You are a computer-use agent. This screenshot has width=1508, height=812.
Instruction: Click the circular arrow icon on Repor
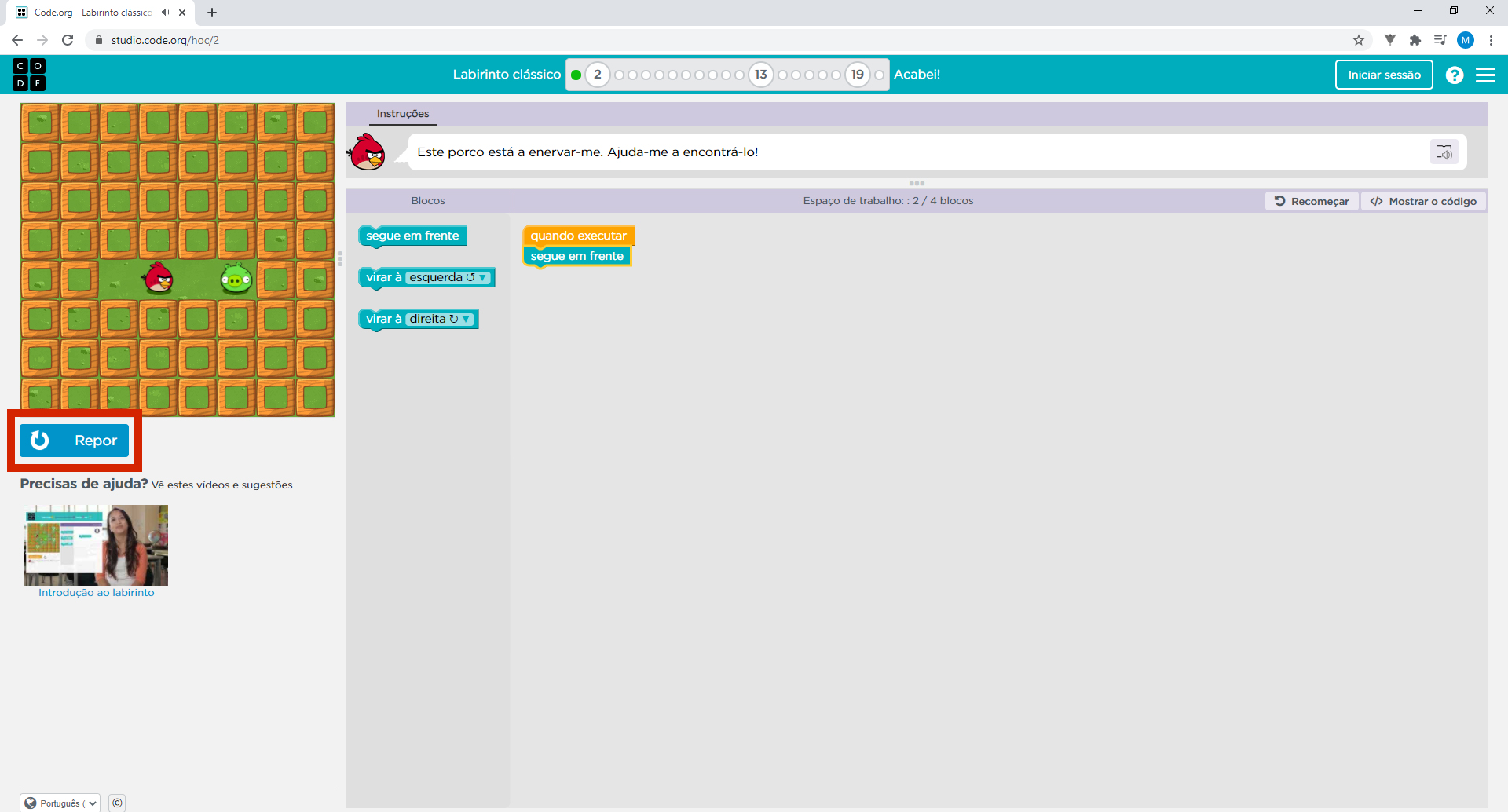40,441
